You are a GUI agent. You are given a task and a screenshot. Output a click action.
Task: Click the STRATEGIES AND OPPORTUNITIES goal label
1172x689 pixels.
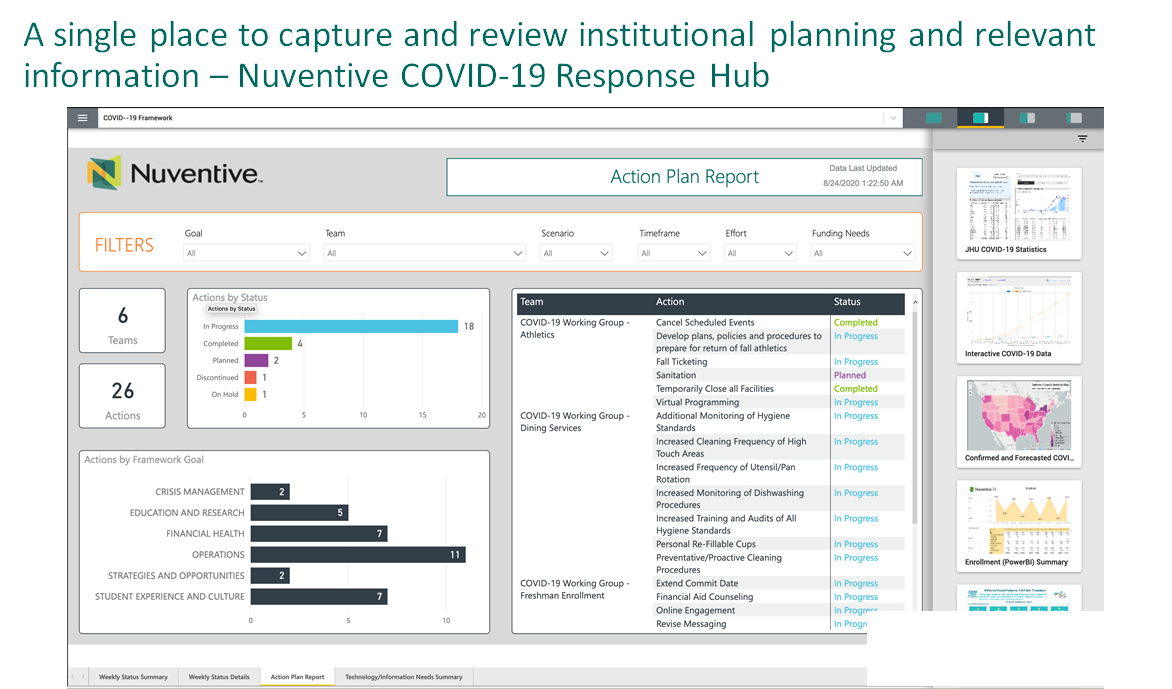(176, 575)
